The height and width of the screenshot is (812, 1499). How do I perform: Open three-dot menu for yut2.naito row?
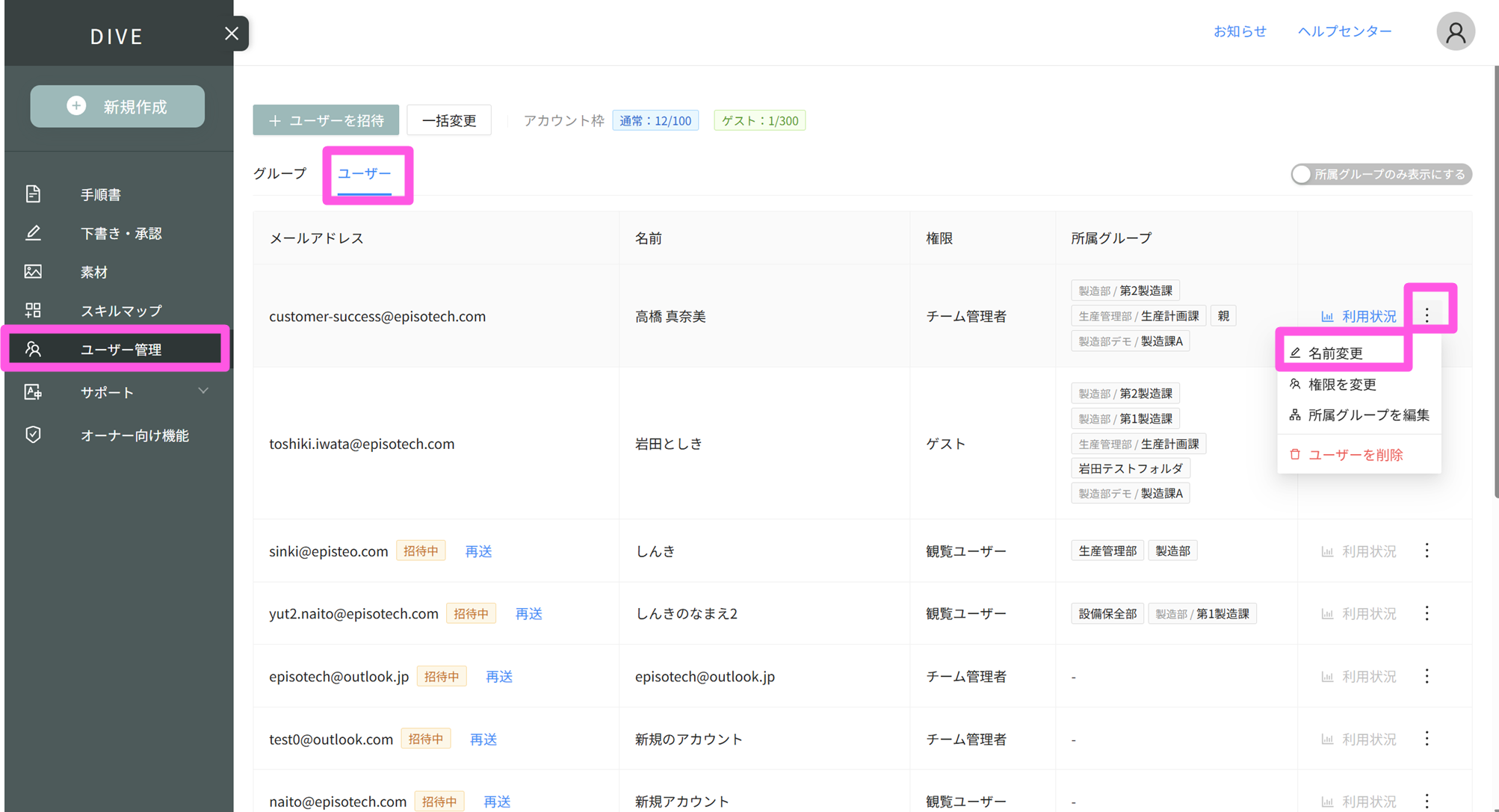tap(1427, 613)
